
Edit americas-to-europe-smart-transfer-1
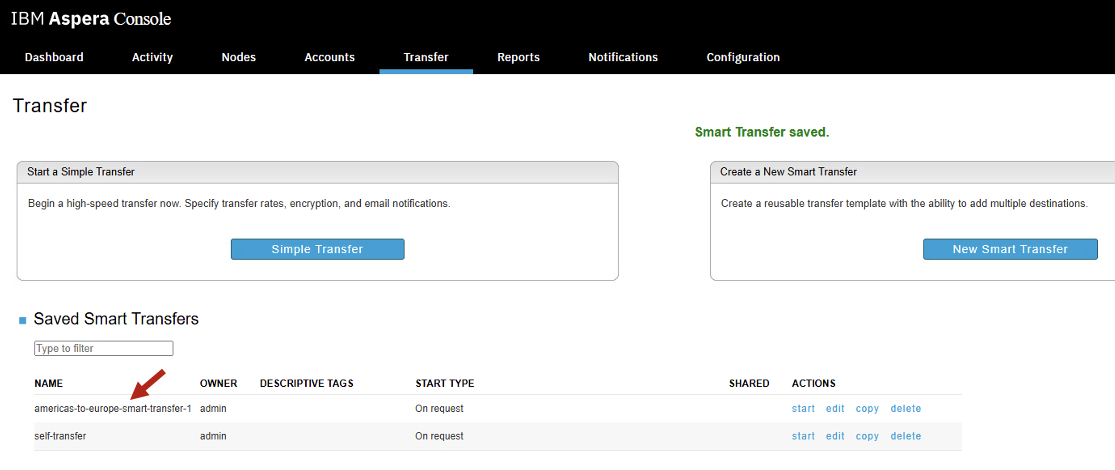(x=835, y=409)
